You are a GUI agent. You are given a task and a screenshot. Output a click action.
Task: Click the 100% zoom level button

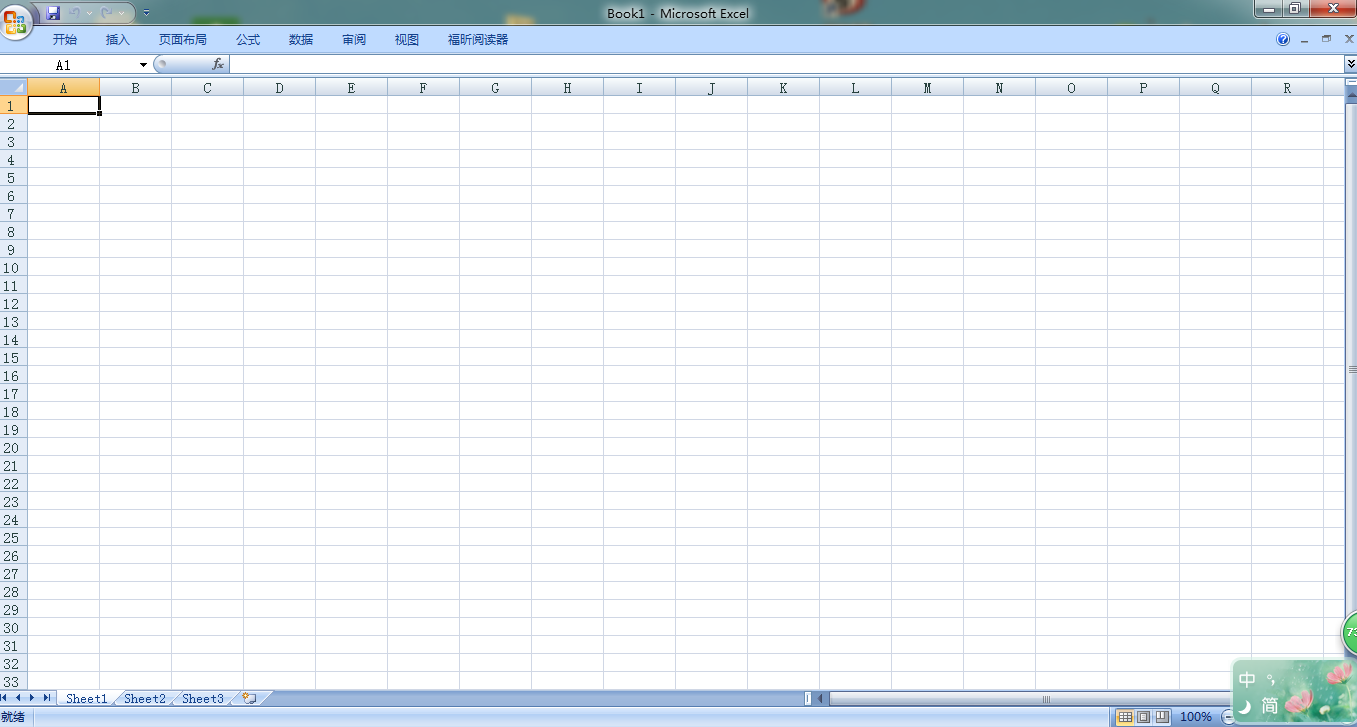click(1196, 717)
